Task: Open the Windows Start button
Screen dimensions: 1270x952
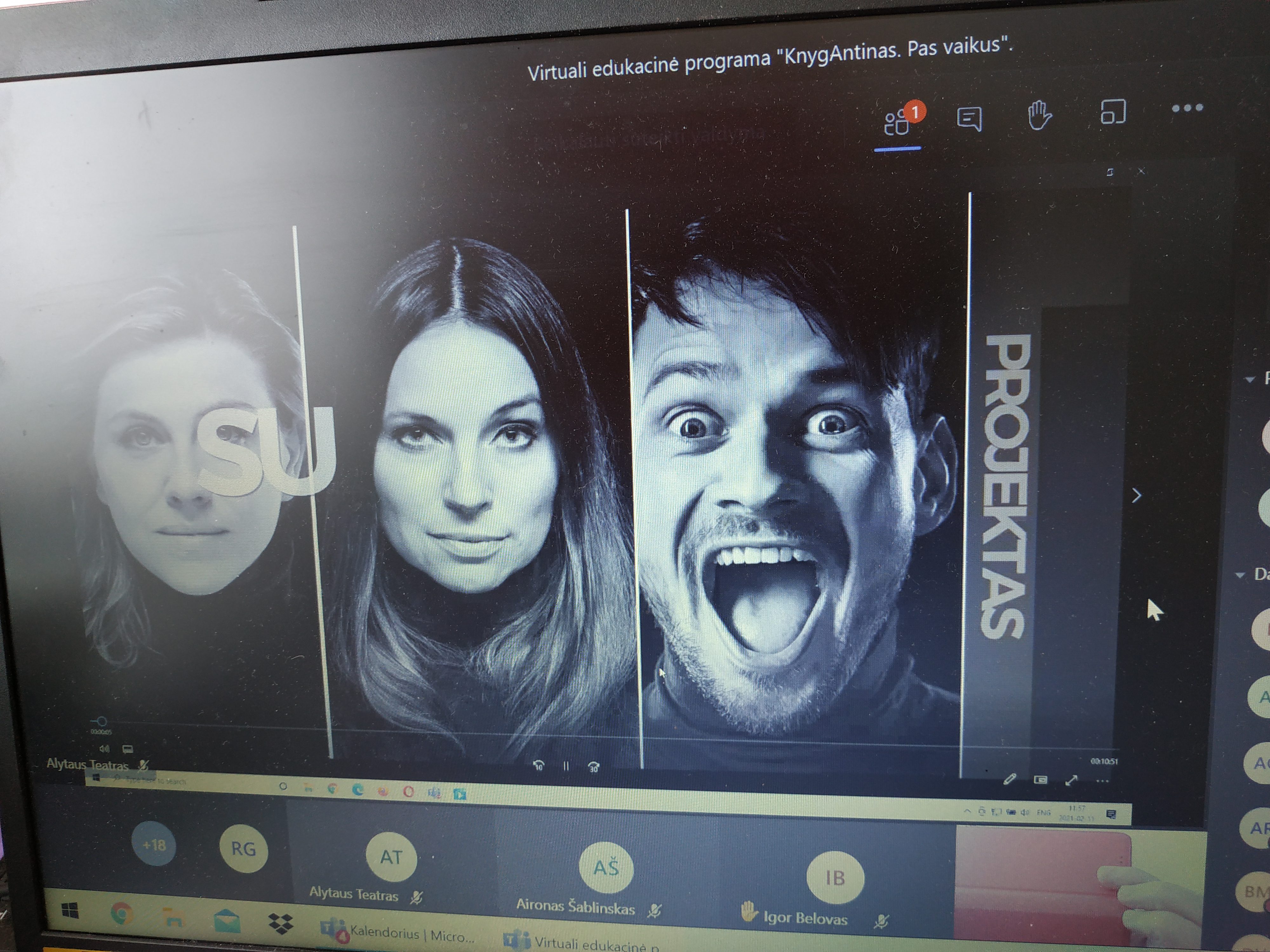Action: point(70,911)
